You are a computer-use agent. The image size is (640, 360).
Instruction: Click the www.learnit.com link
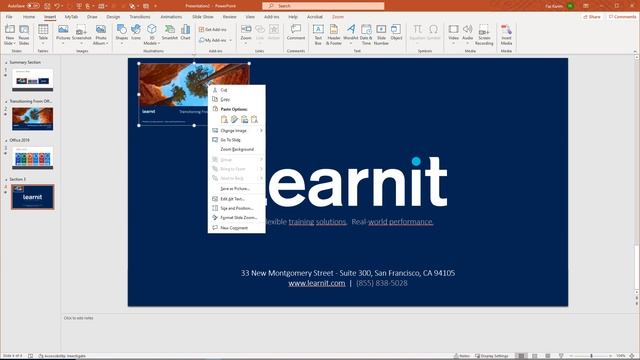click(316, 283)
